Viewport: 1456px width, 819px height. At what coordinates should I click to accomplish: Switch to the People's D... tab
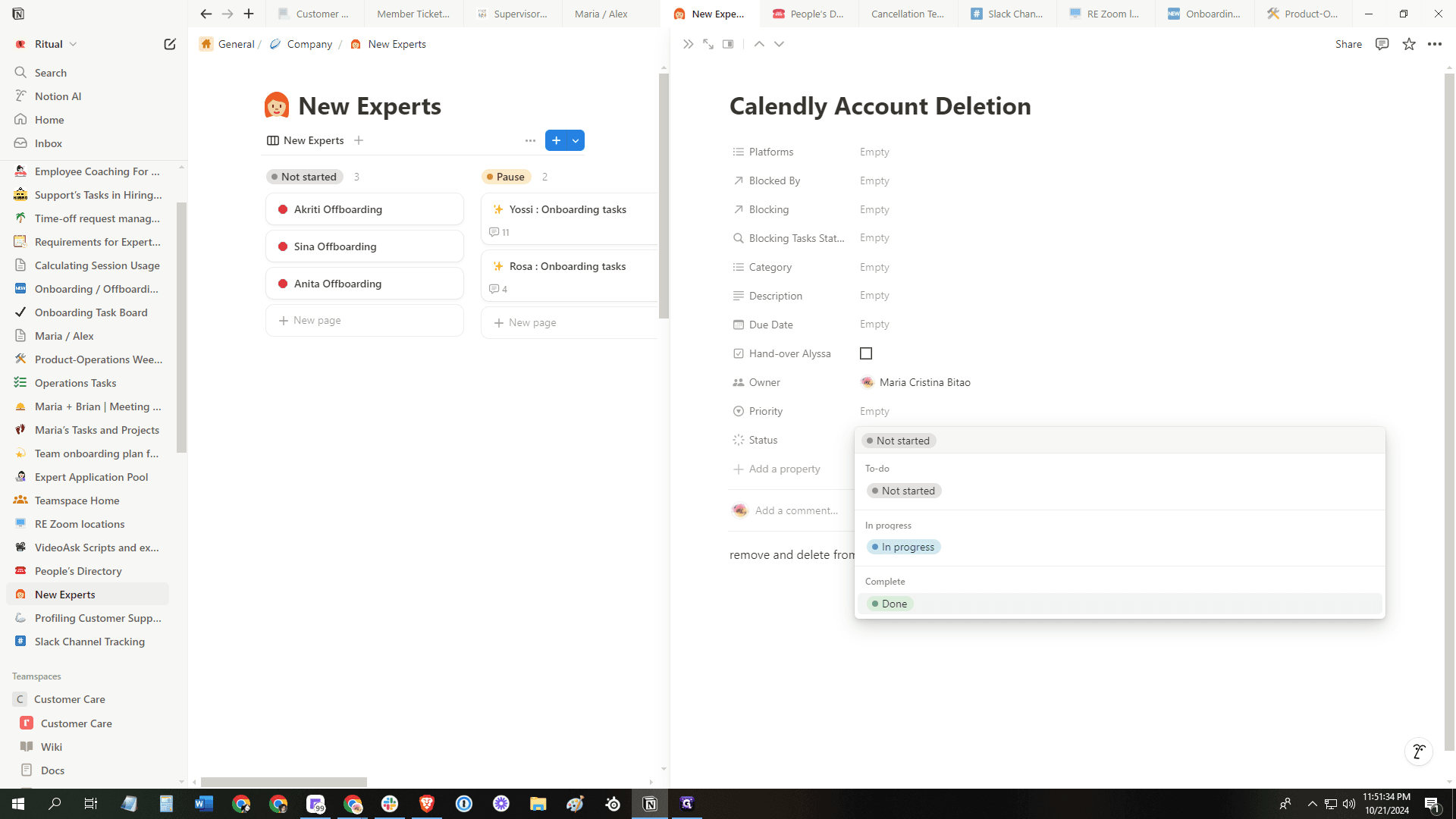[x=809, y=14]
